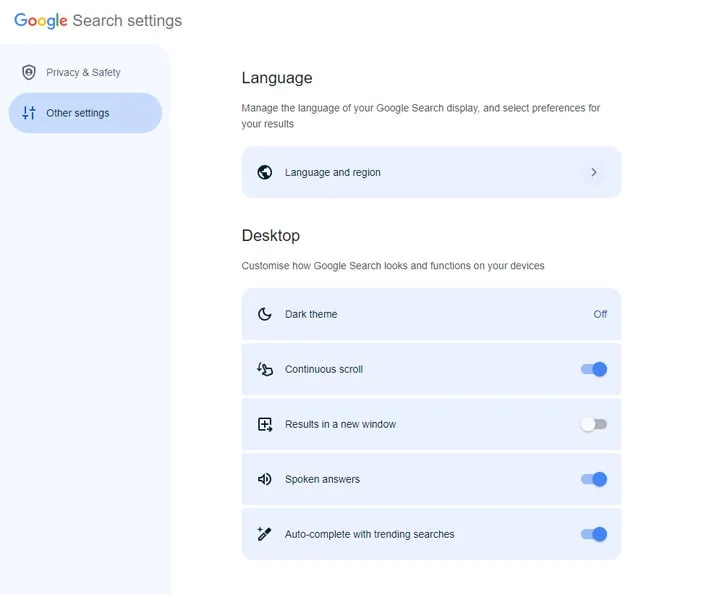Click Auto-complete with trending searches label
The width and height of the screenshot is (720, 595).
370,534
